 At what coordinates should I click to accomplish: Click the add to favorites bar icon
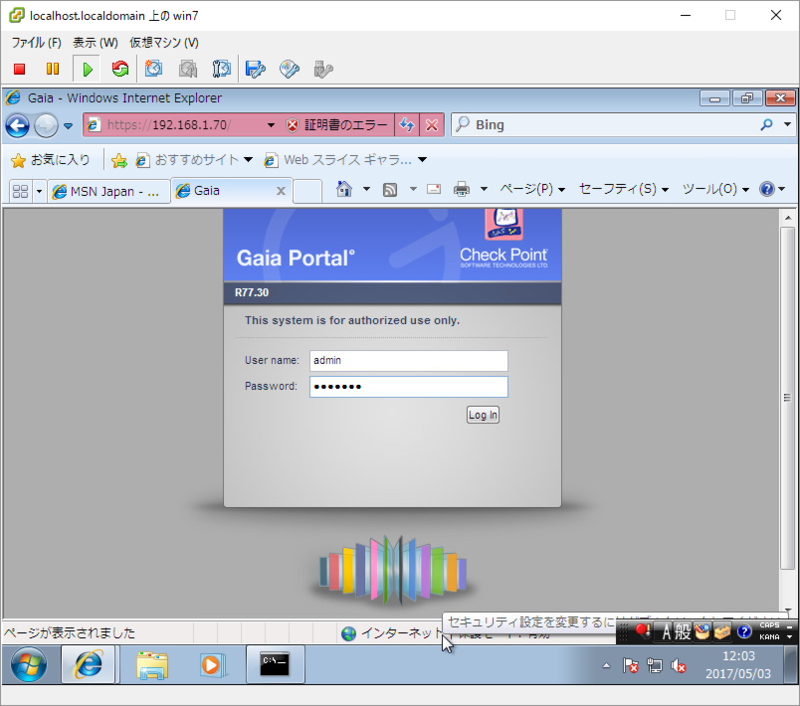[119, 160]
